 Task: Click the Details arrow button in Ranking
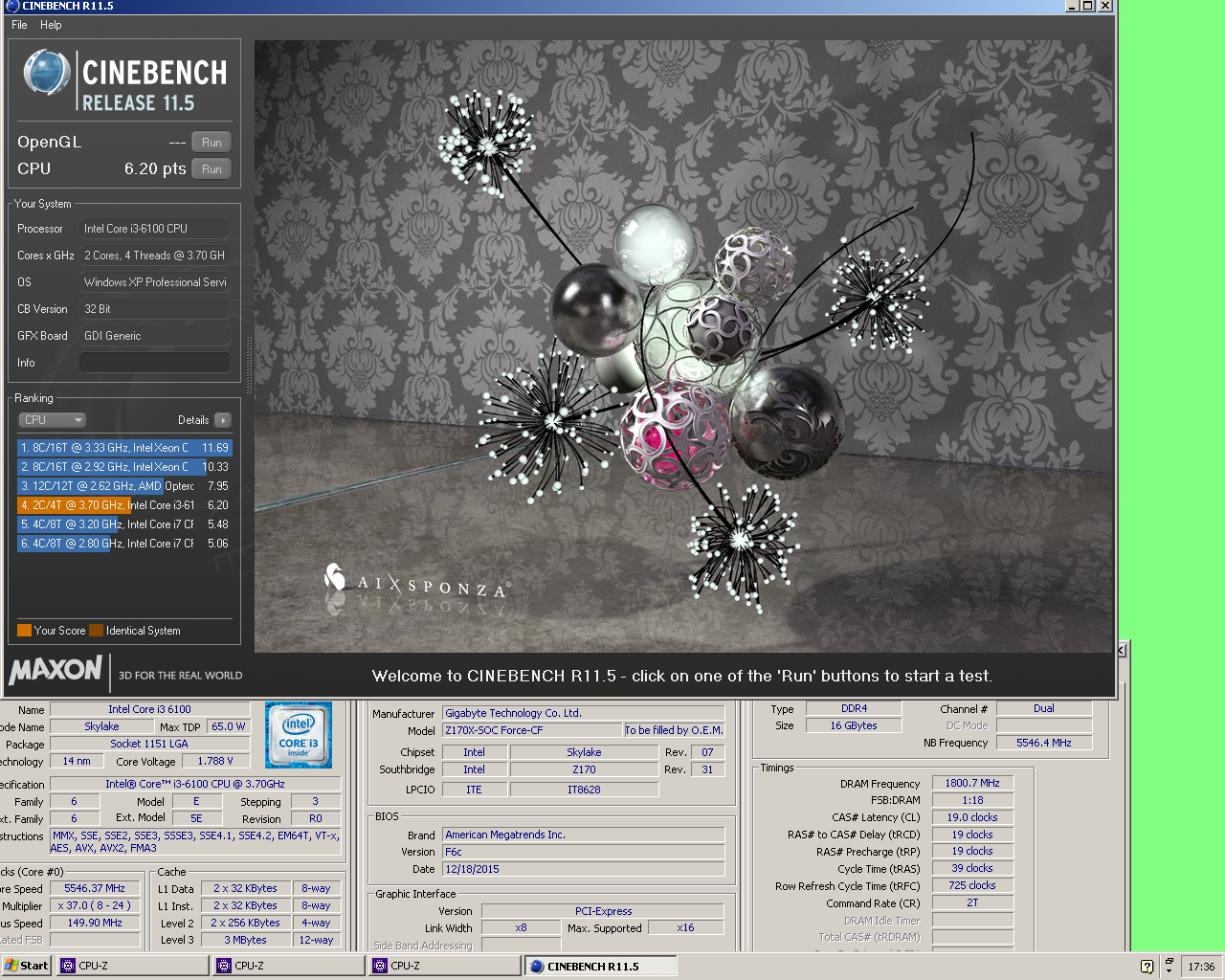(223, 420)
